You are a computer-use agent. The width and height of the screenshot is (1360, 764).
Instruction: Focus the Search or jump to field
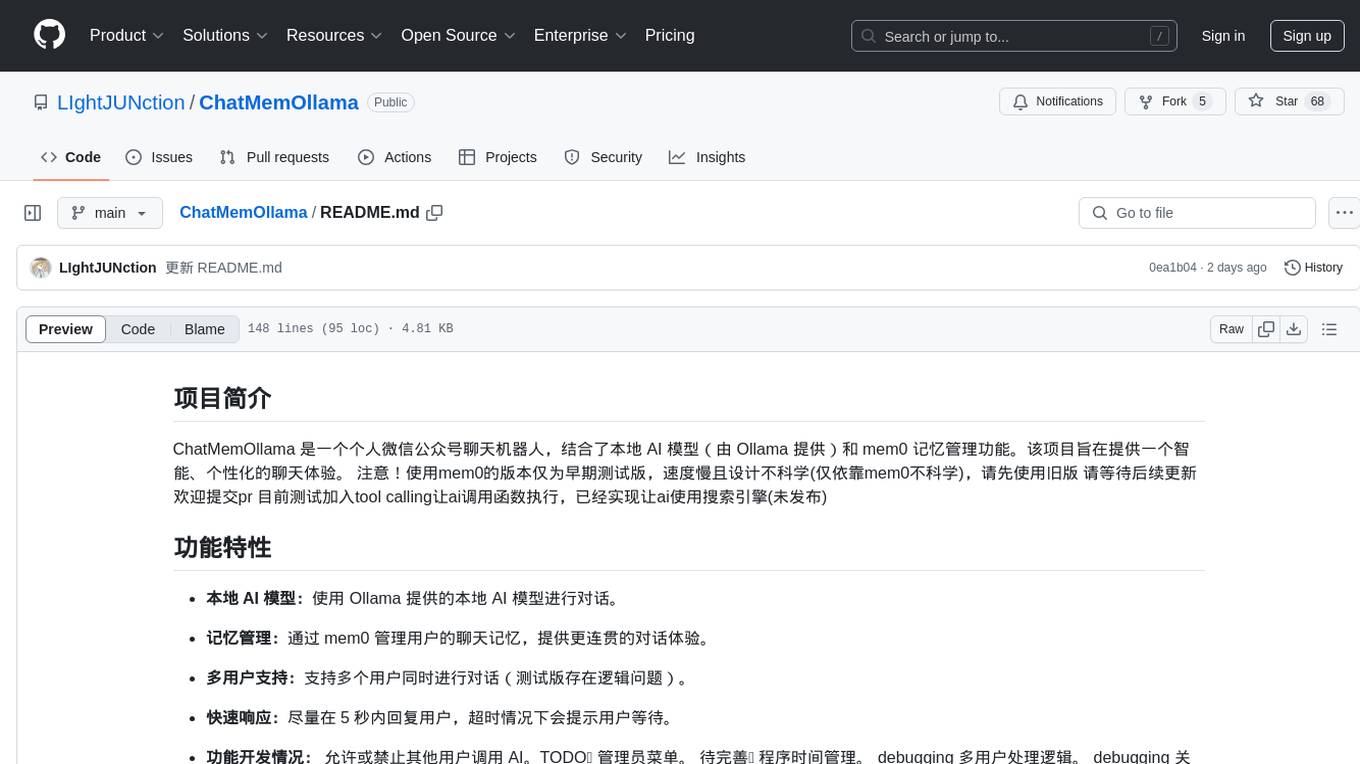tap(1014, 36)
